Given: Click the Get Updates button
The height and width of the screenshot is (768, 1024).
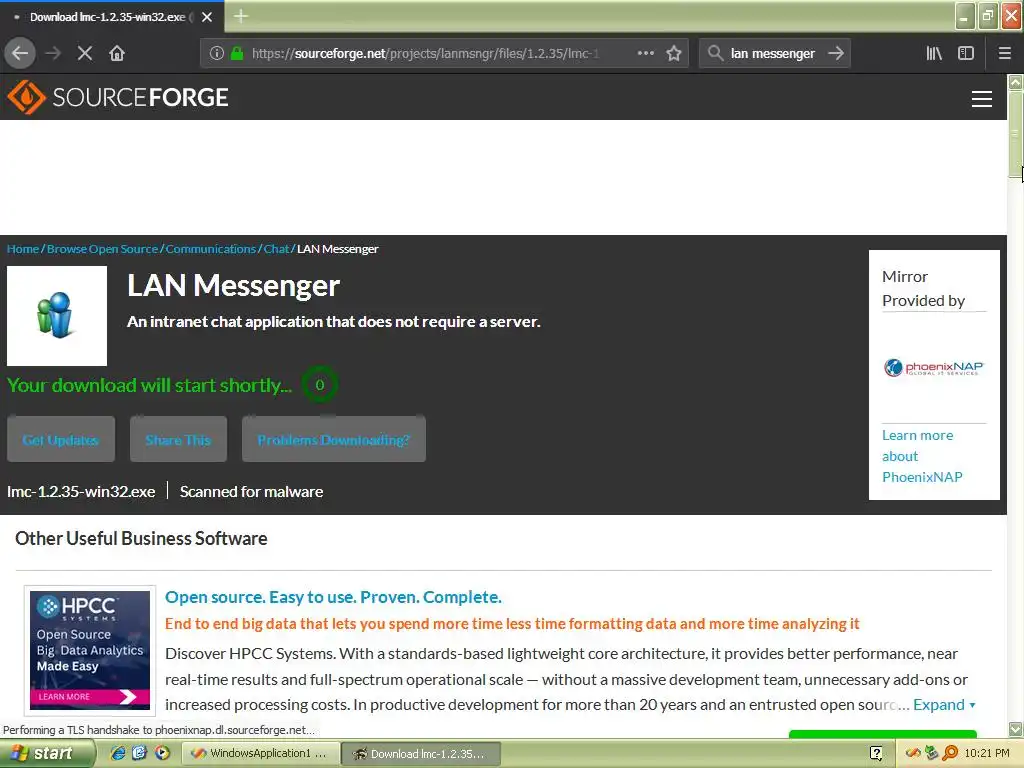Looking at the screenshot, I should (x=61, y=440).
